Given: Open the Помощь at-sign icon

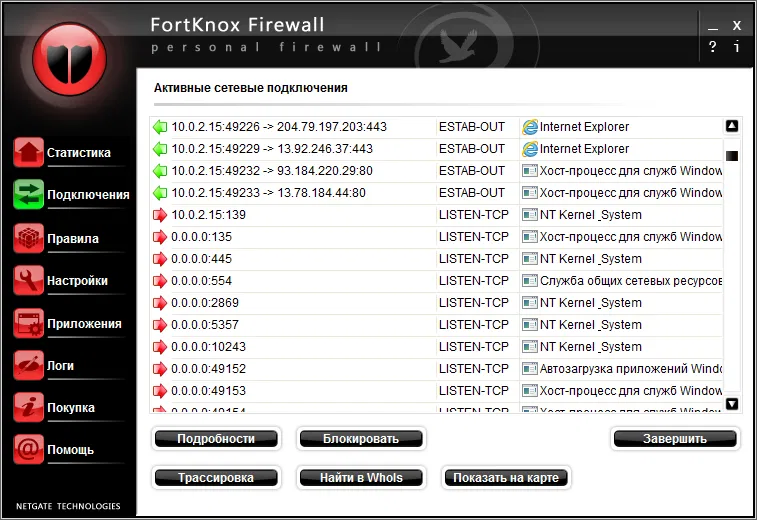Looking at the screenshot, I should (29, 449).
